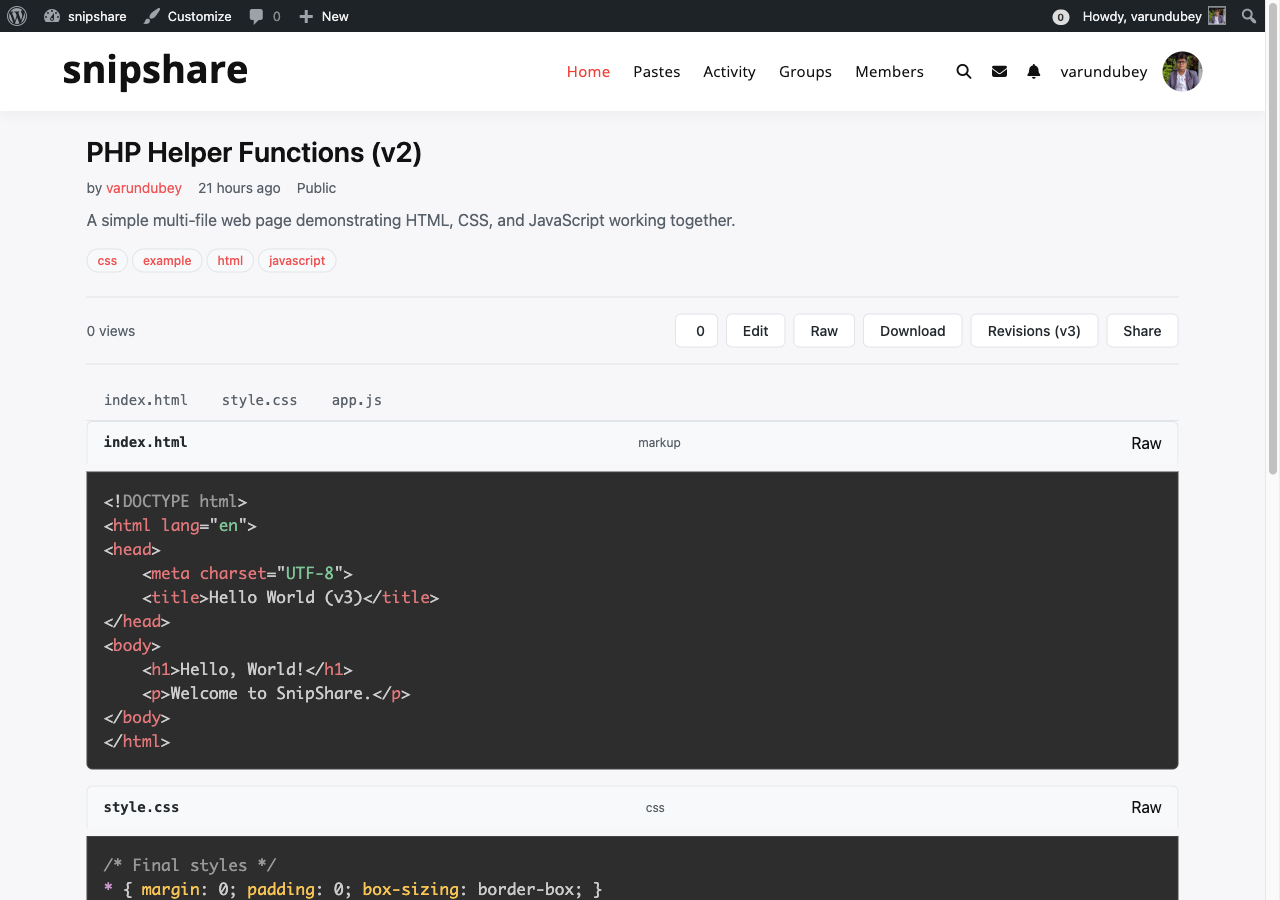
Task: Check notifications via the bell icon
Action: coord(1033,71)
